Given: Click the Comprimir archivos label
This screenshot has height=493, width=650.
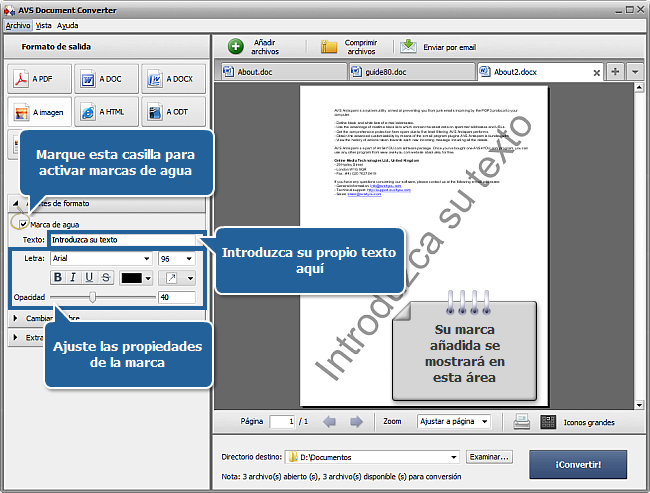Looking at the screenshot, I should tap(361, 47).
